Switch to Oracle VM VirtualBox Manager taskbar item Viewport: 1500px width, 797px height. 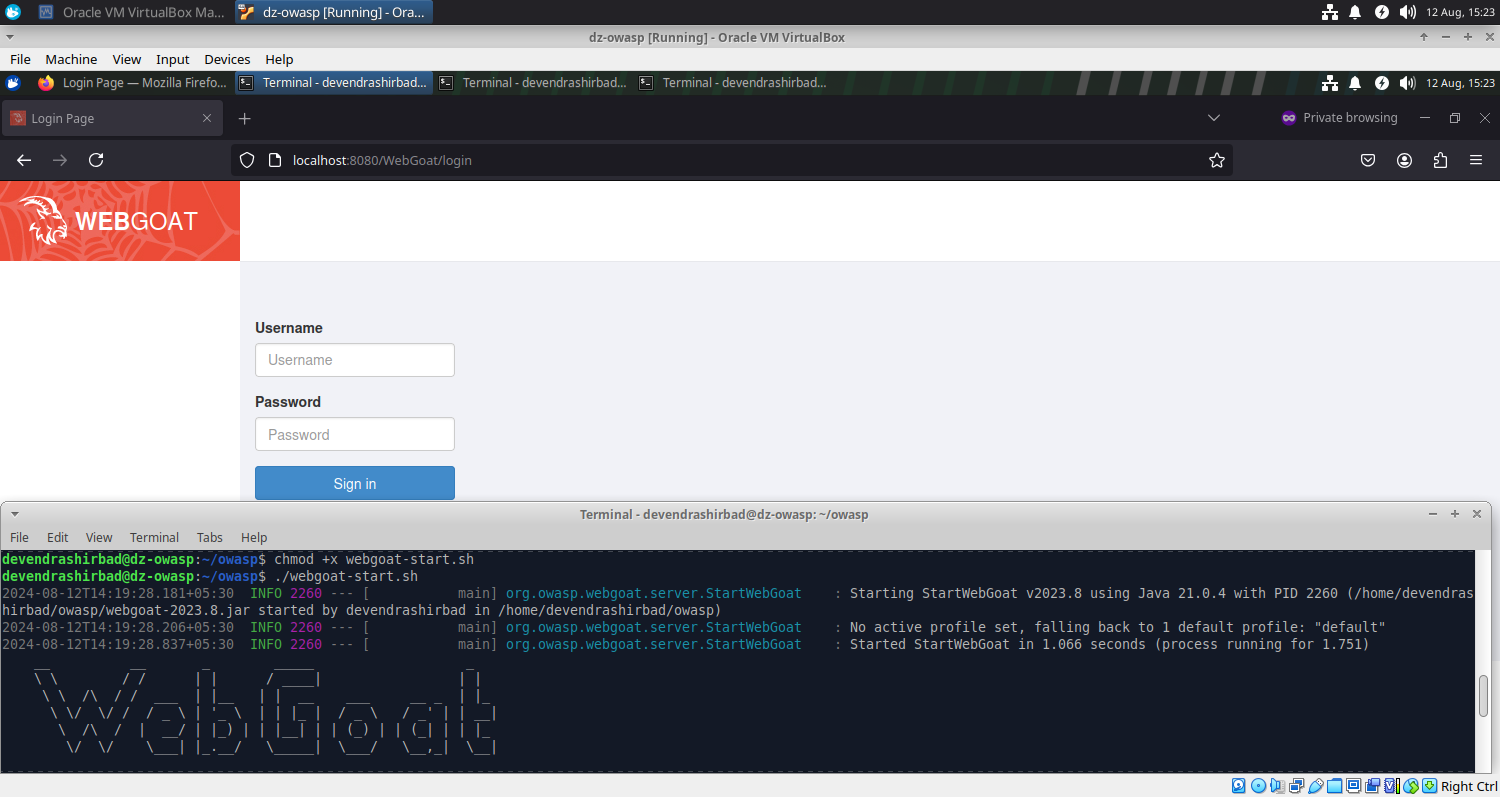pos(132,12)
